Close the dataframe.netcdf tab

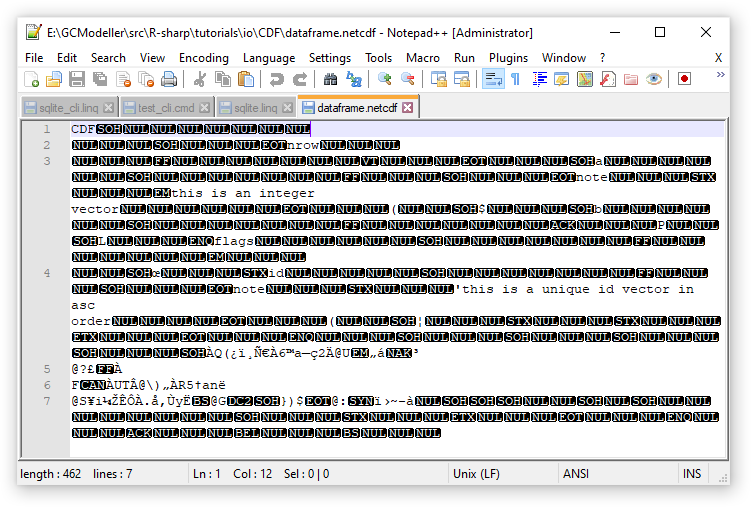[x=407, y=107]
